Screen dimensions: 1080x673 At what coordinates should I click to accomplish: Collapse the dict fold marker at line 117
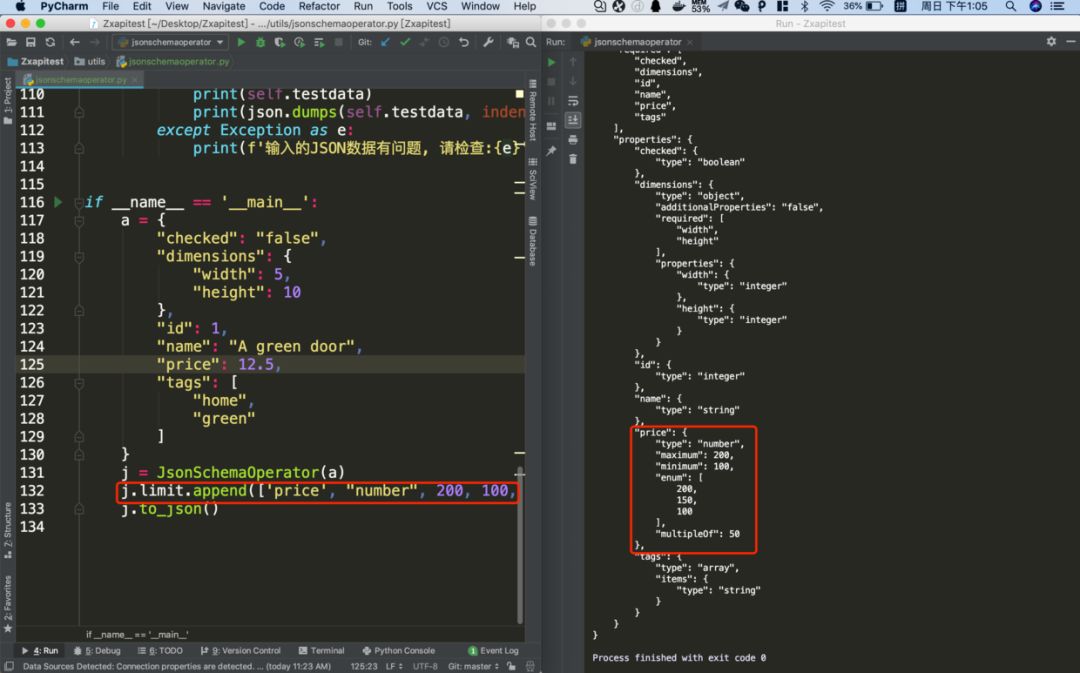point(79,220)
